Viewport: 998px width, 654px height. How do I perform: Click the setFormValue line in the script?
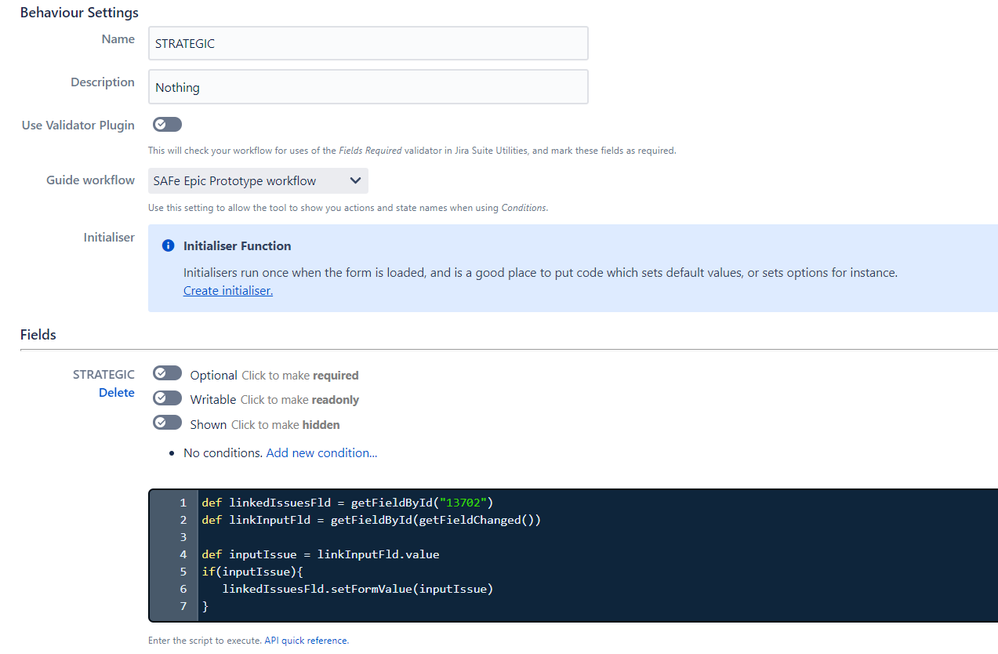358,589
